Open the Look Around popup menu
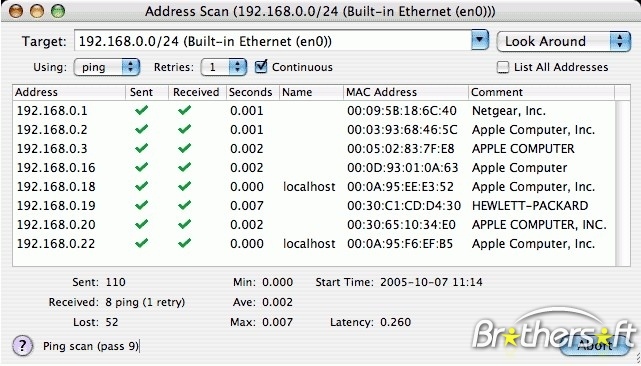Viewport: 641px width, 366px height. coord(564,41)
